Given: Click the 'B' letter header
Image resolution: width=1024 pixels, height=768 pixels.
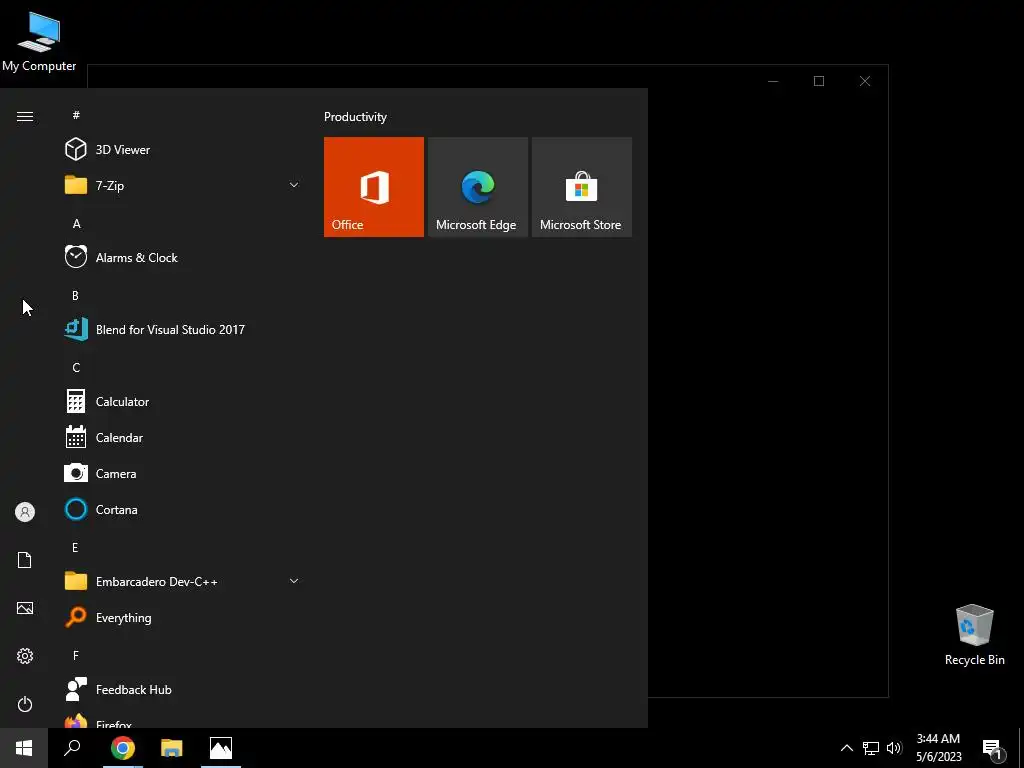Looking at the screenshot, I should [x=75, y=296].
